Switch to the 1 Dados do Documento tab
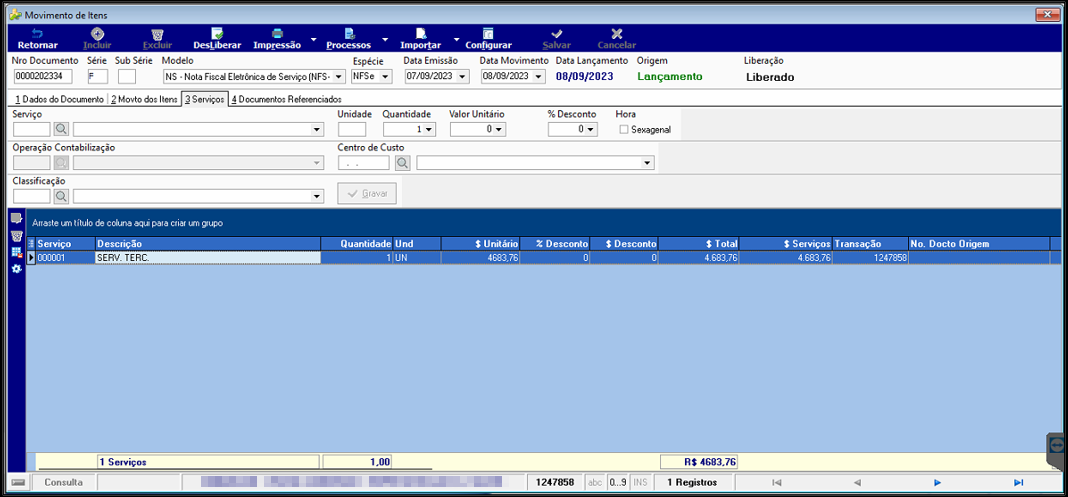This screenshot has width=1068, height=497. [x=59, y=99]
